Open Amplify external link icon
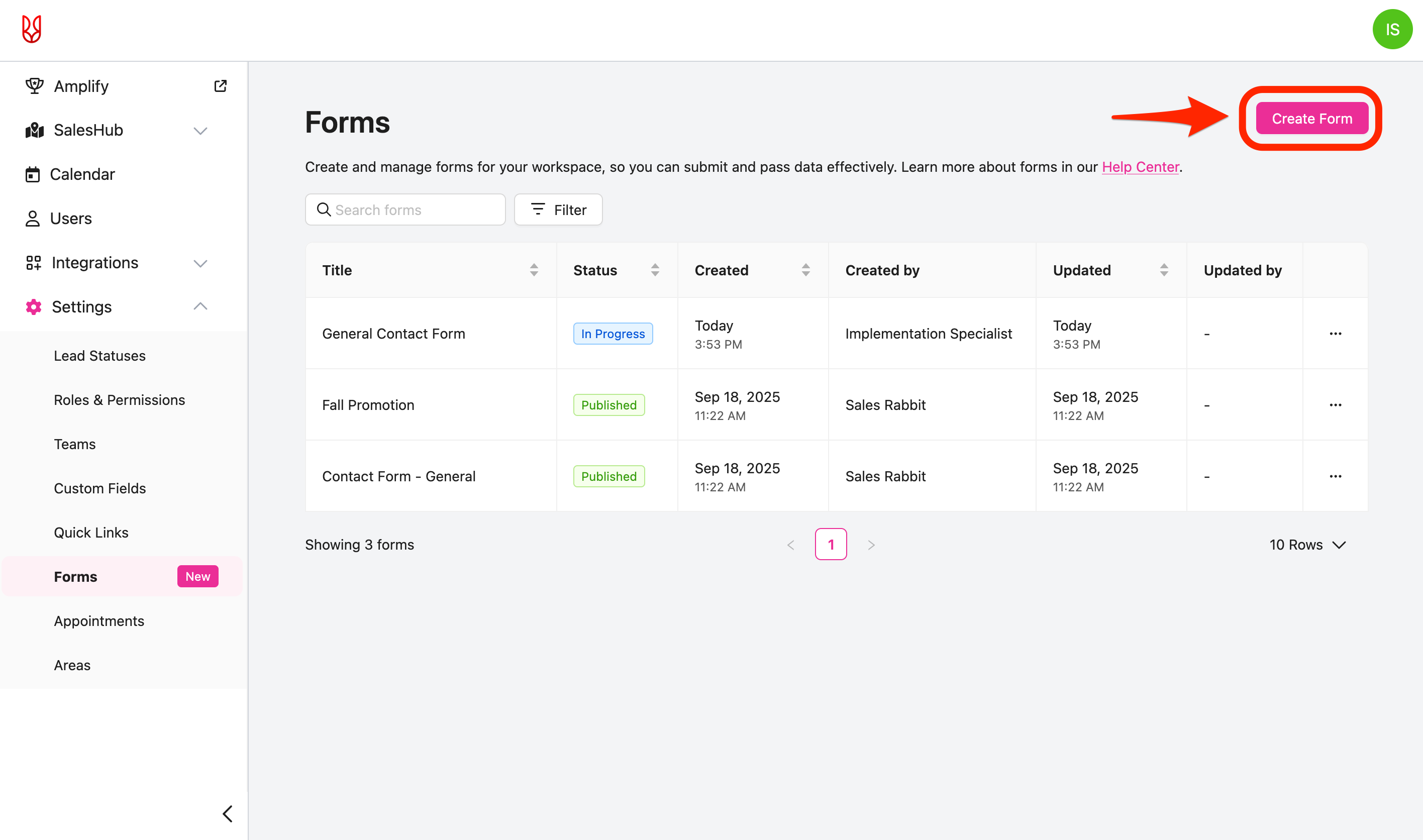The height and width of the screenshot is (840, 1423). (220, 86)
